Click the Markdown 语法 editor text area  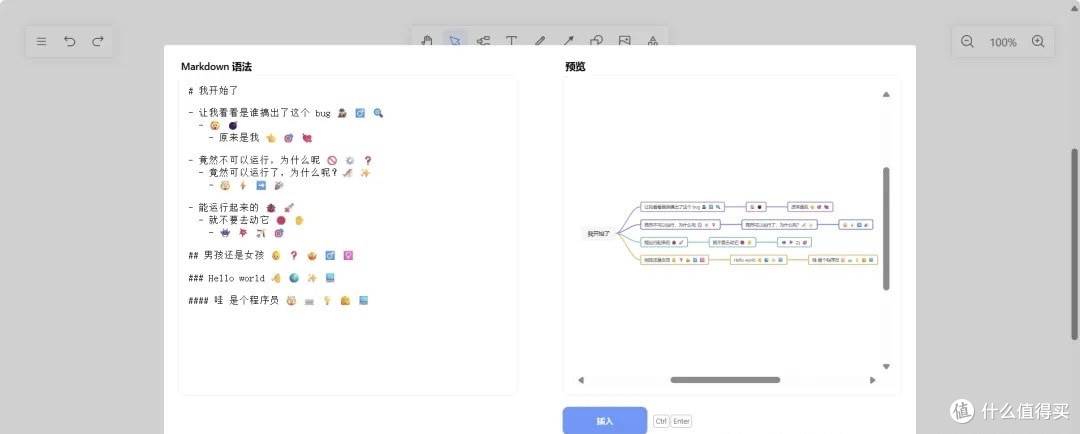point(348,235)
